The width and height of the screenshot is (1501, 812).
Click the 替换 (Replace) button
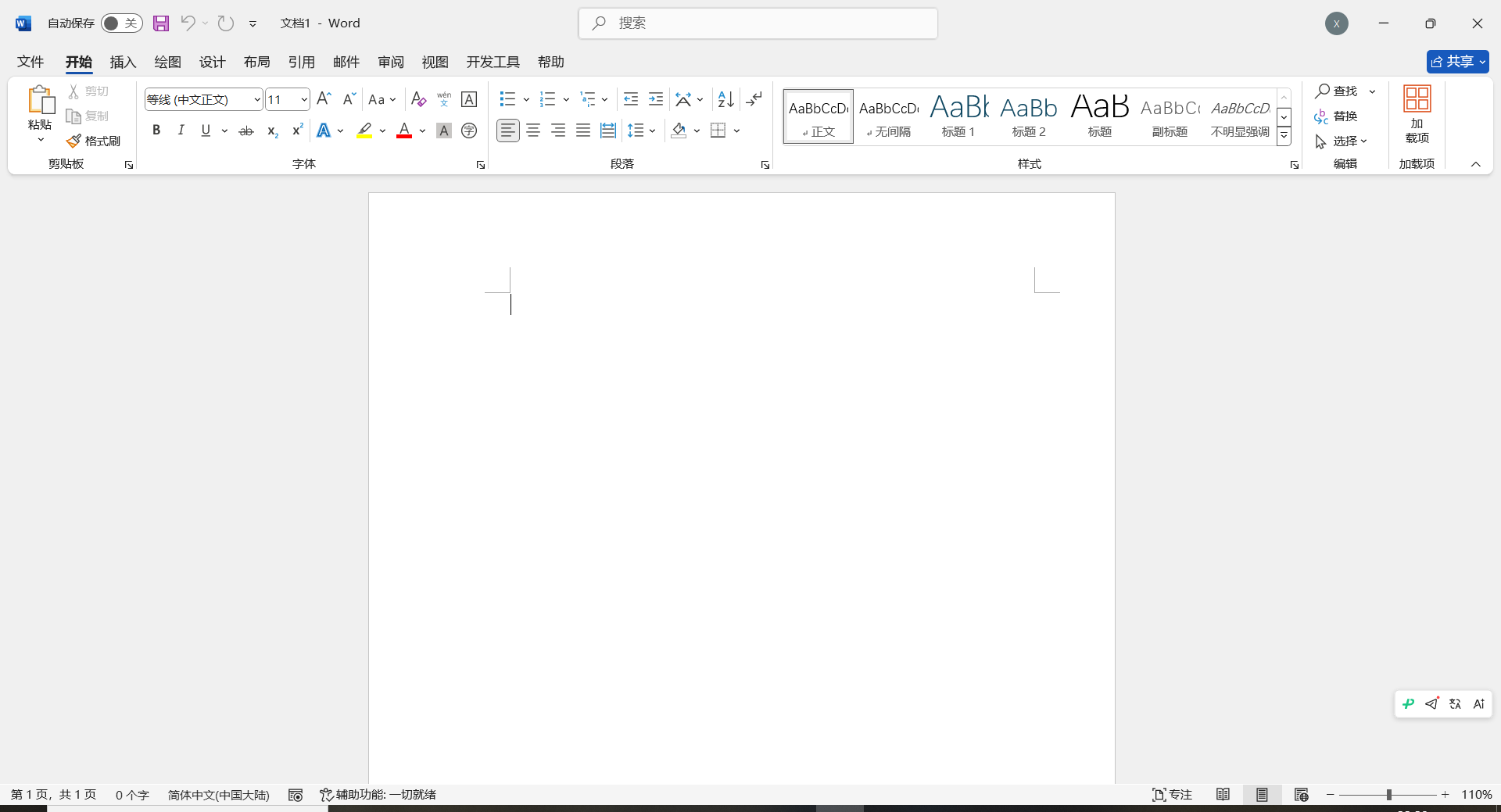1336,116
